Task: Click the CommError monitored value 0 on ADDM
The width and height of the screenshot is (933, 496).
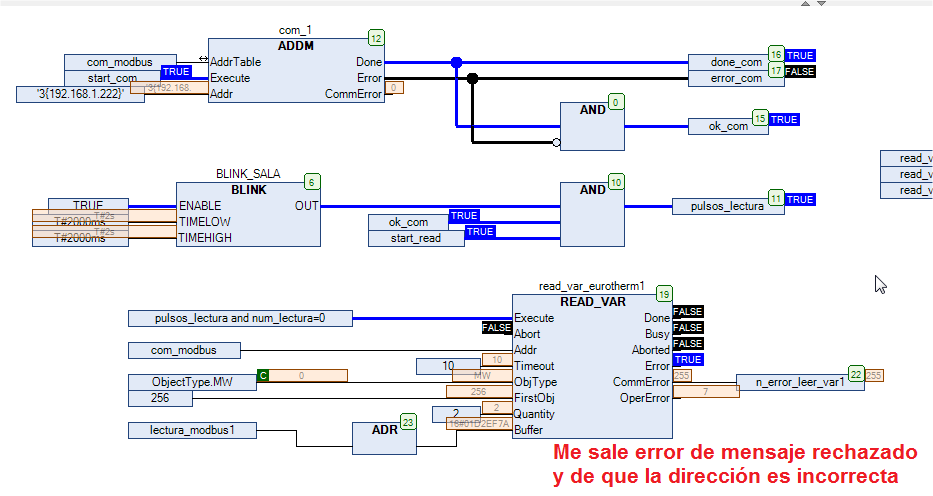Action: pos(394,87)
